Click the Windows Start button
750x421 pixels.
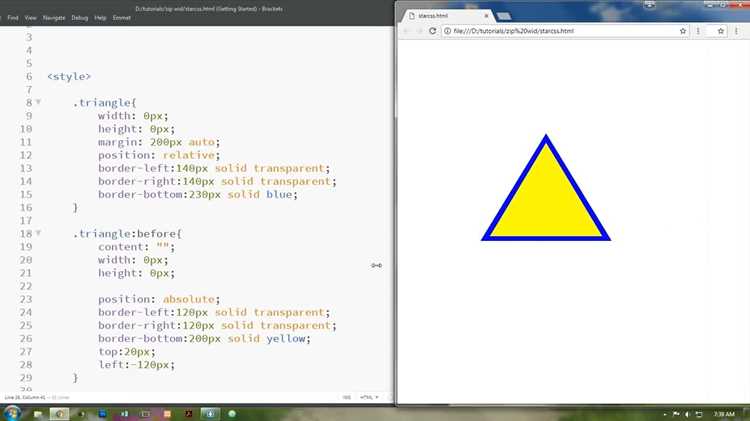(x=12, y=413)
